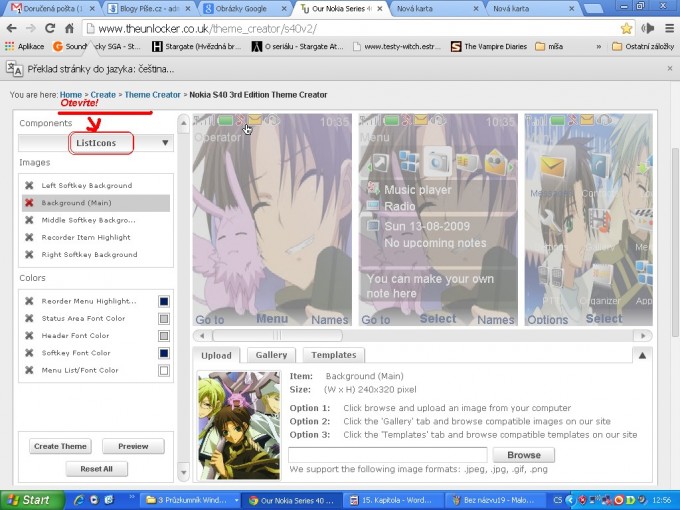Select the standby screen preview

coord(272,219)
